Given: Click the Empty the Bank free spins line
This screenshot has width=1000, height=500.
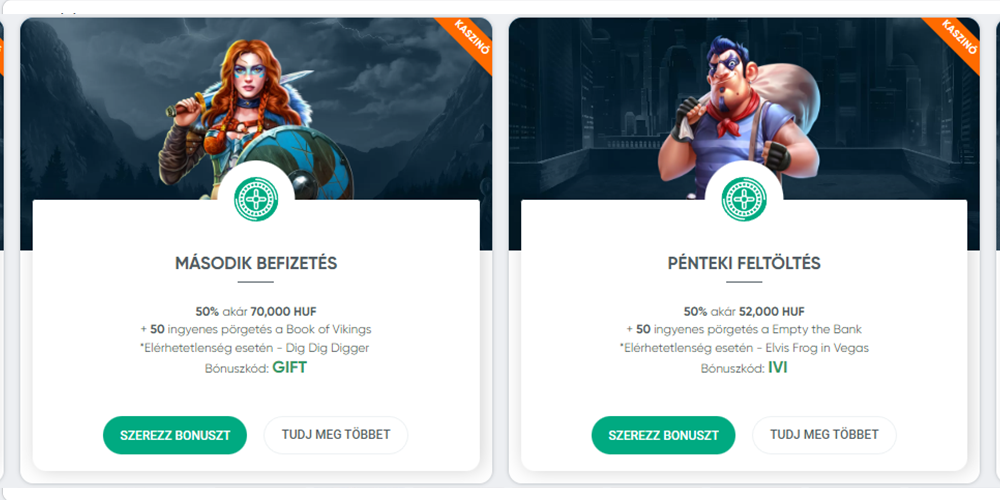Looking at the screenshot, I should coord(744,329).
